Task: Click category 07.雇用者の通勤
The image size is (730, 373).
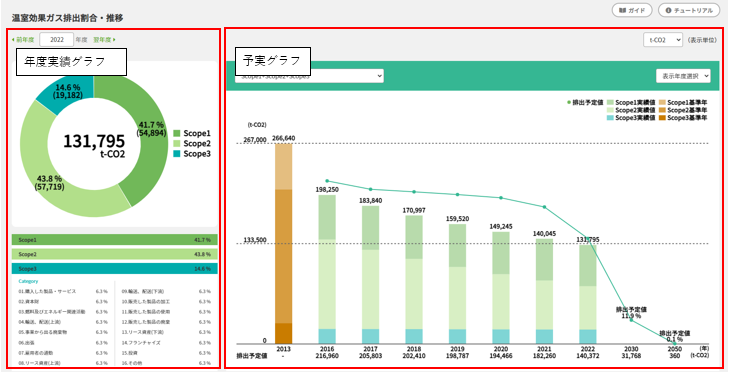Action: point(36,353)
